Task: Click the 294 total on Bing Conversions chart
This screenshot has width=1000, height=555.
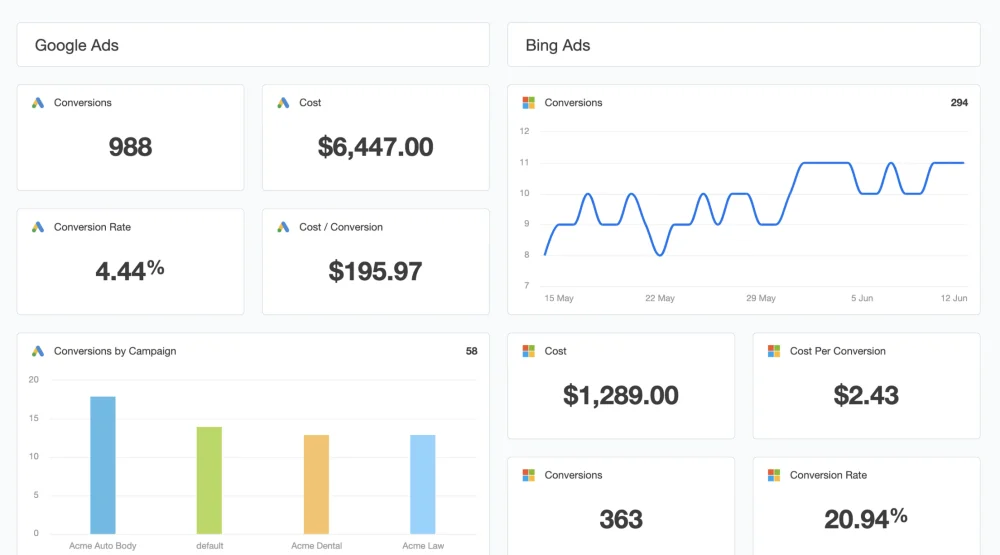Action: (x=959, y=103)
